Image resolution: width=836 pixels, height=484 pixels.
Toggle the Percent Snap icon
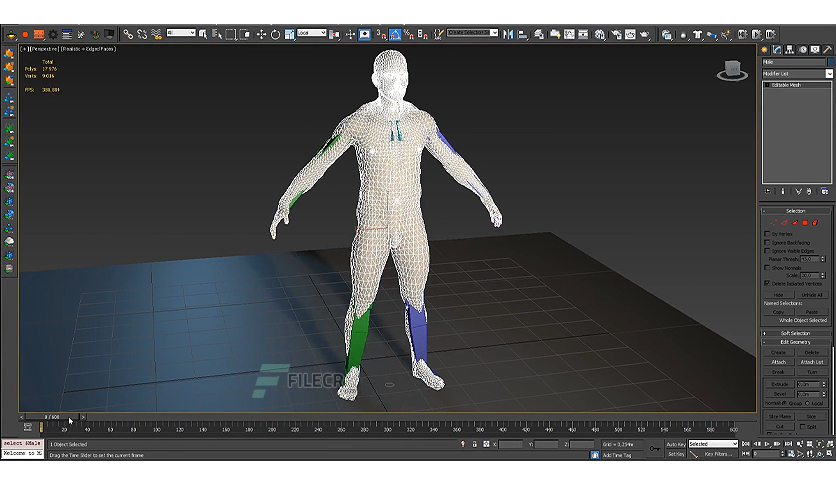[409, 35]
